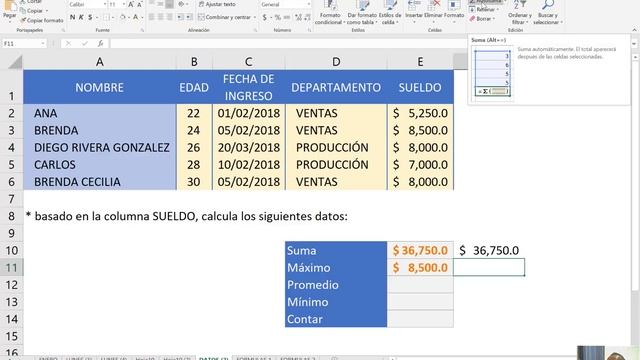The height and width of the screenshot is (360, 640).
Task: Click the comma style (000) icon
Action: click(287, 17)
